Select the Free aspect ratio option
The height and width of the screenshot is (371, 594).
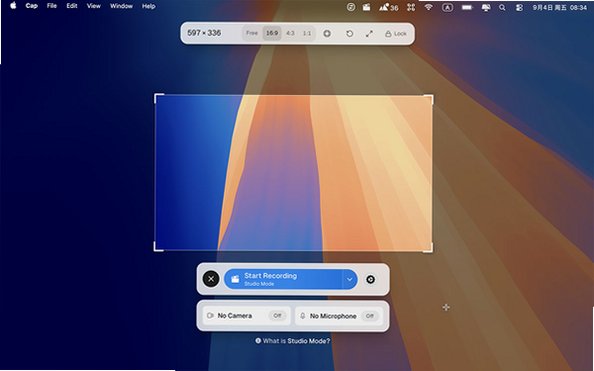252,33
